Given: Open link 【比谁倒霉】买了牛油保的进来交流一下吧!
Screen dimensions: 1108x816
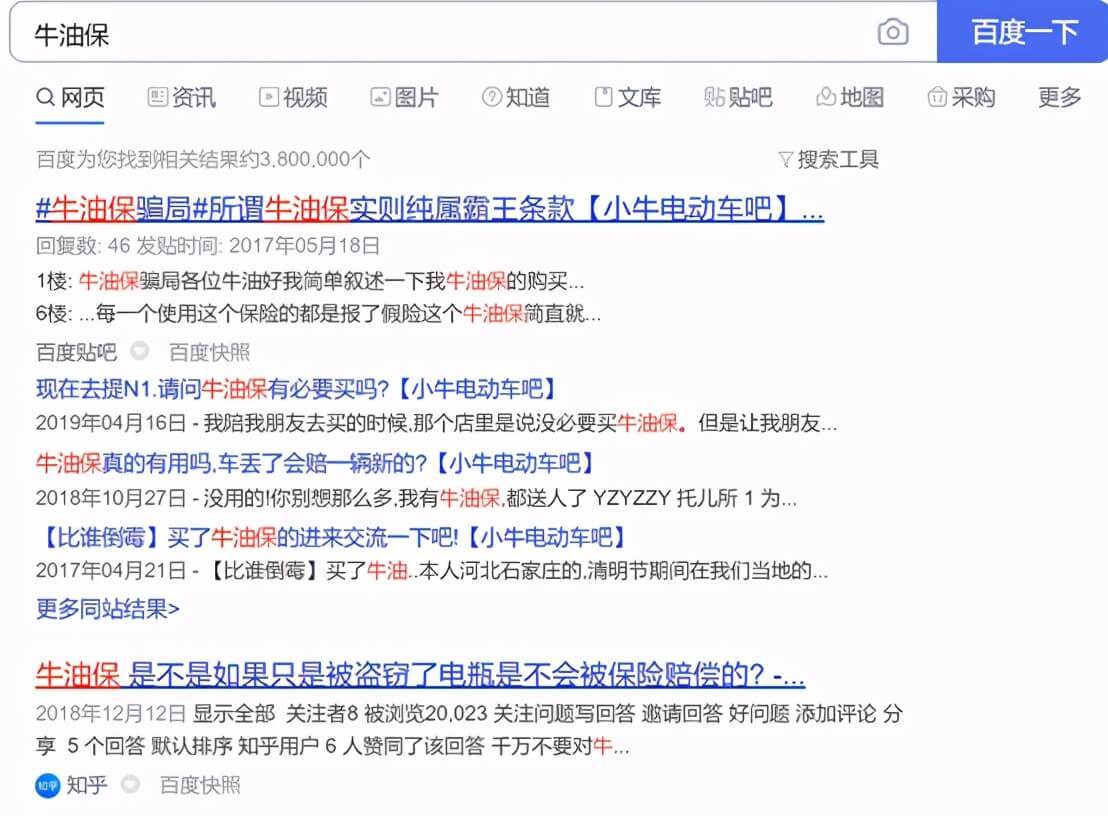Looking at the screenshot, I should click(331, 538).
